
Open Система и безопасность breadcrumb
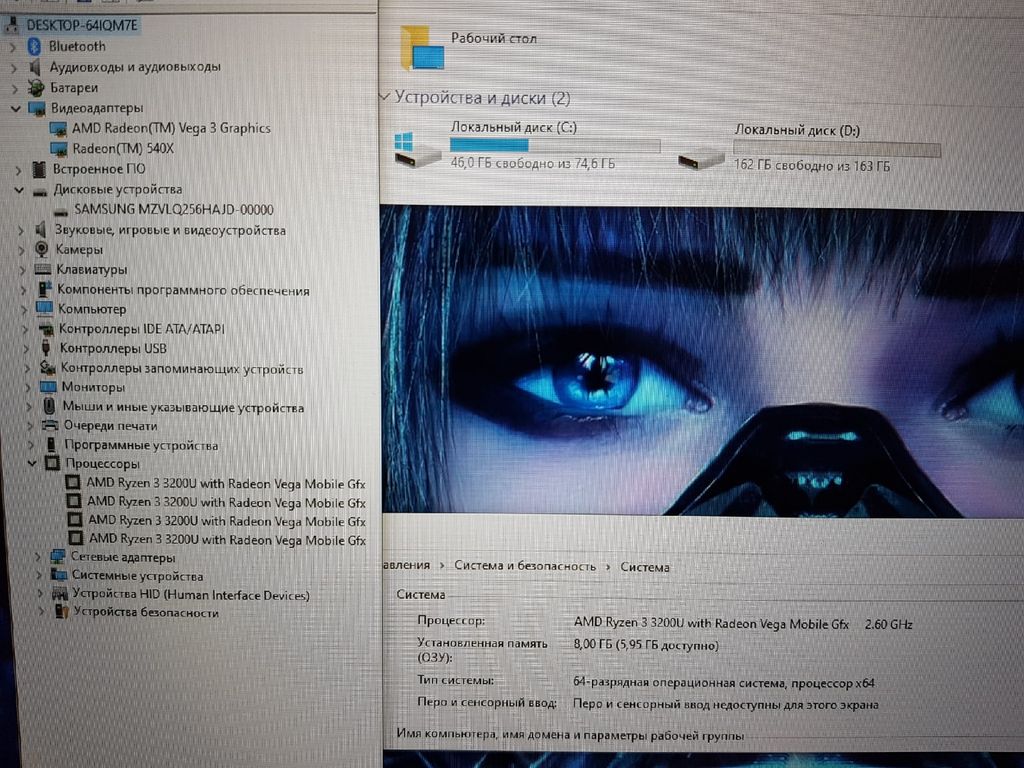point(525,566)
